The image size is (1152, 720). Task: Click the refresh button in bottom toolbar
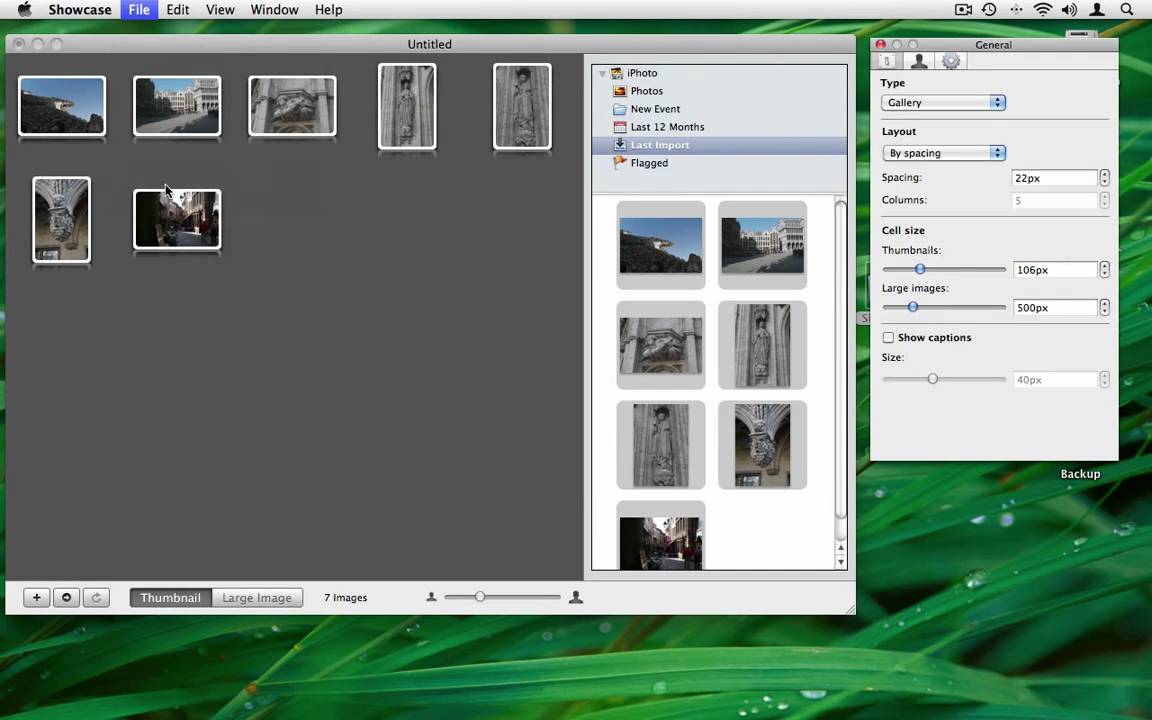click(96, 597)
